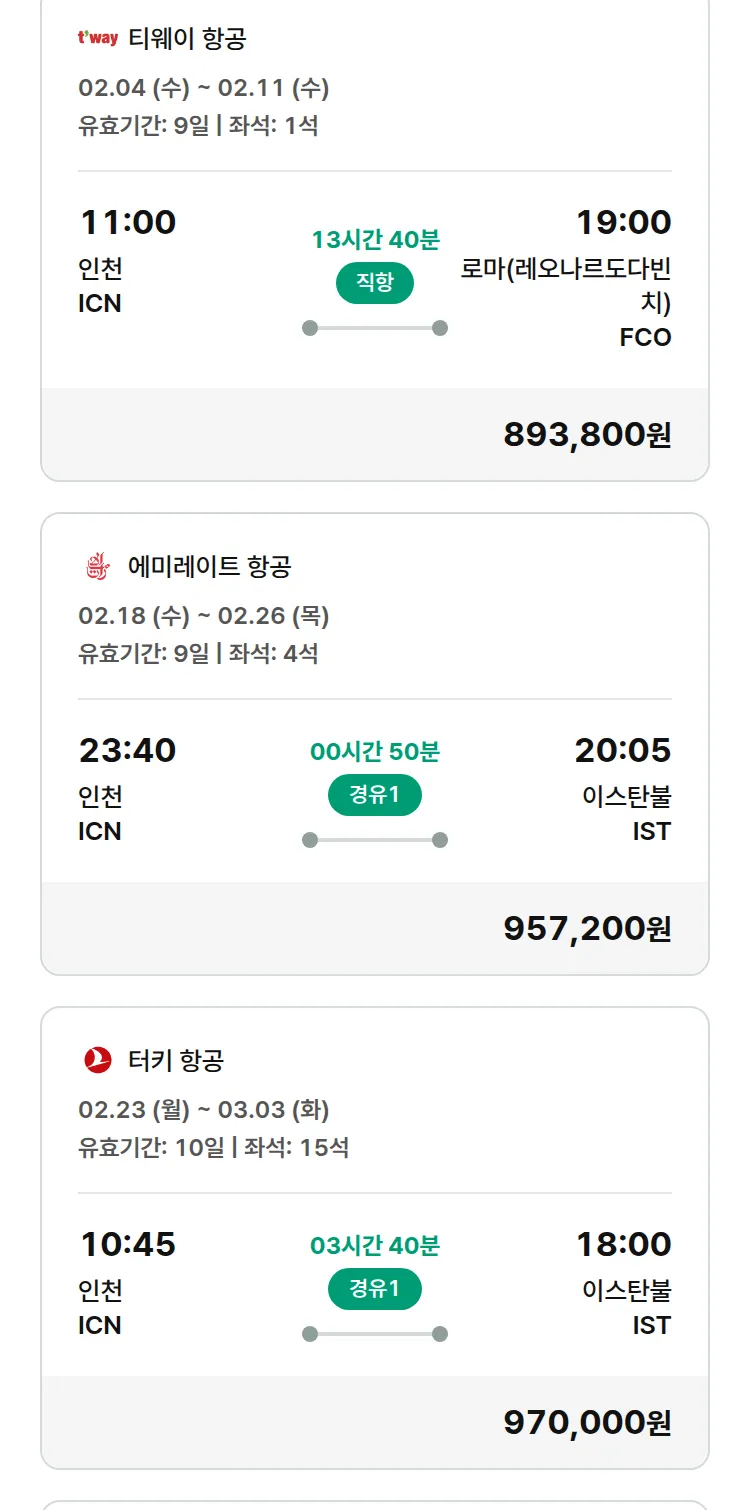Click the 03시간 40분 duration label
750x1510 pixels.
(x=375, y=1246)
